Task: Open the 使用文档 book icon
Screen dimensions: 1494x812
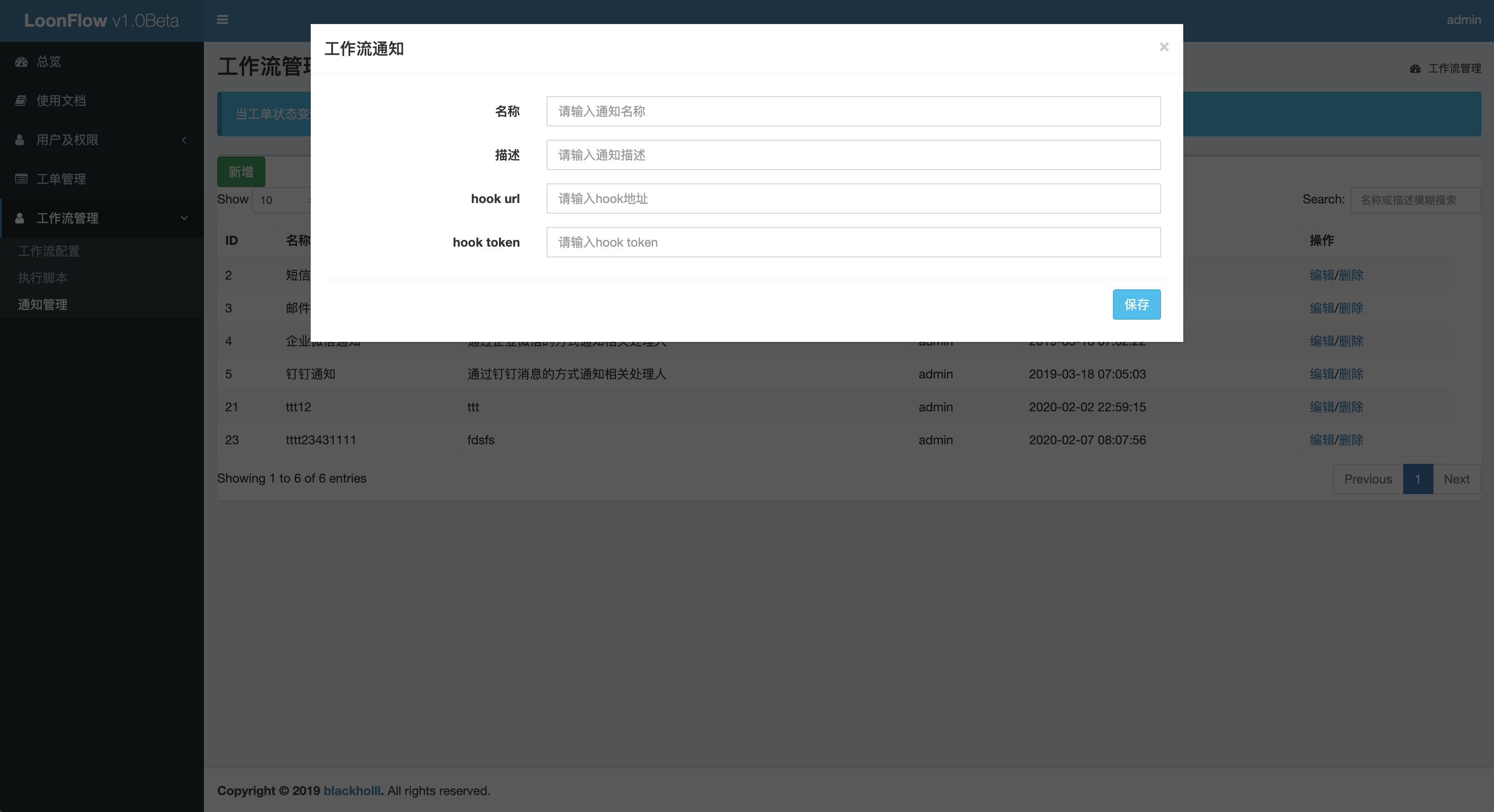Action: click(21, 100)
